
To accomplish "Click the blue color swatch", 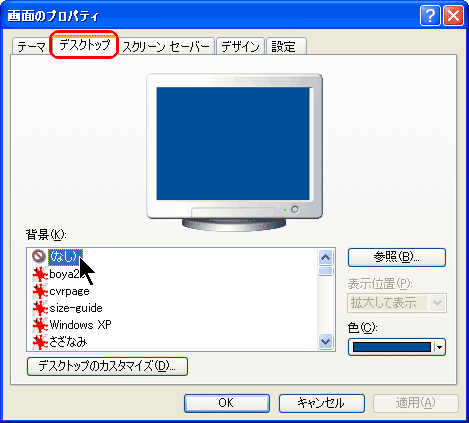I will [x=392, y=347].
